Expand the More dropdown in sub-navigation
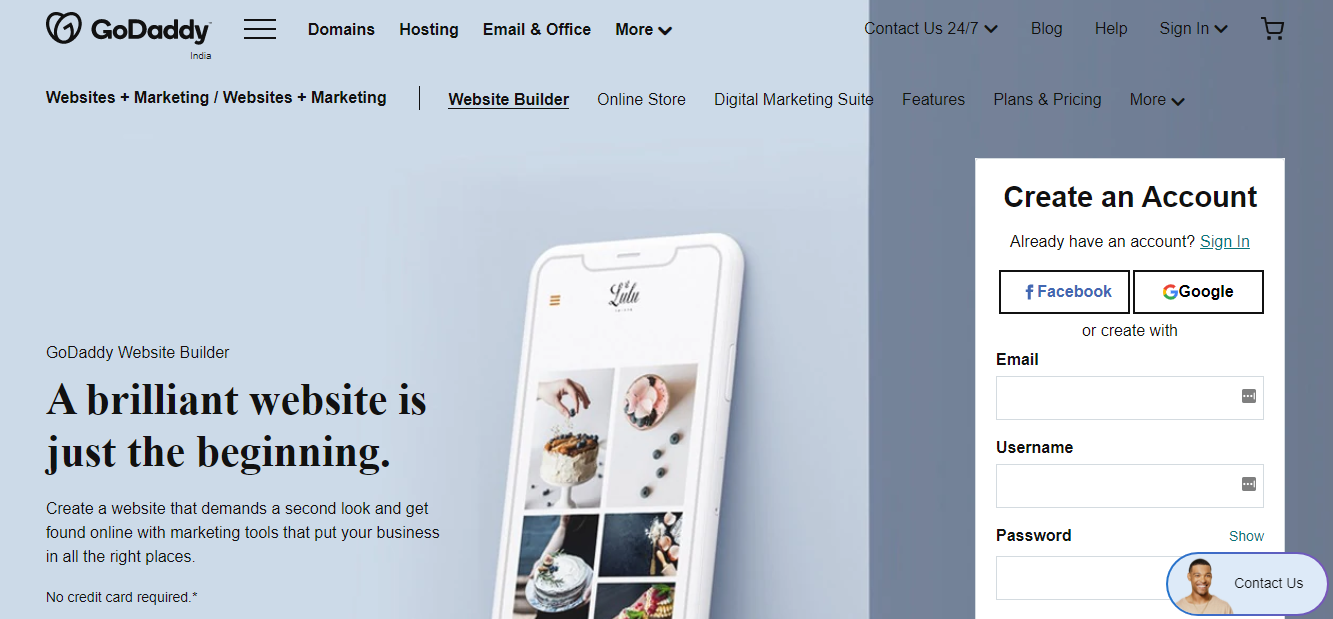 coord(1157,100)
